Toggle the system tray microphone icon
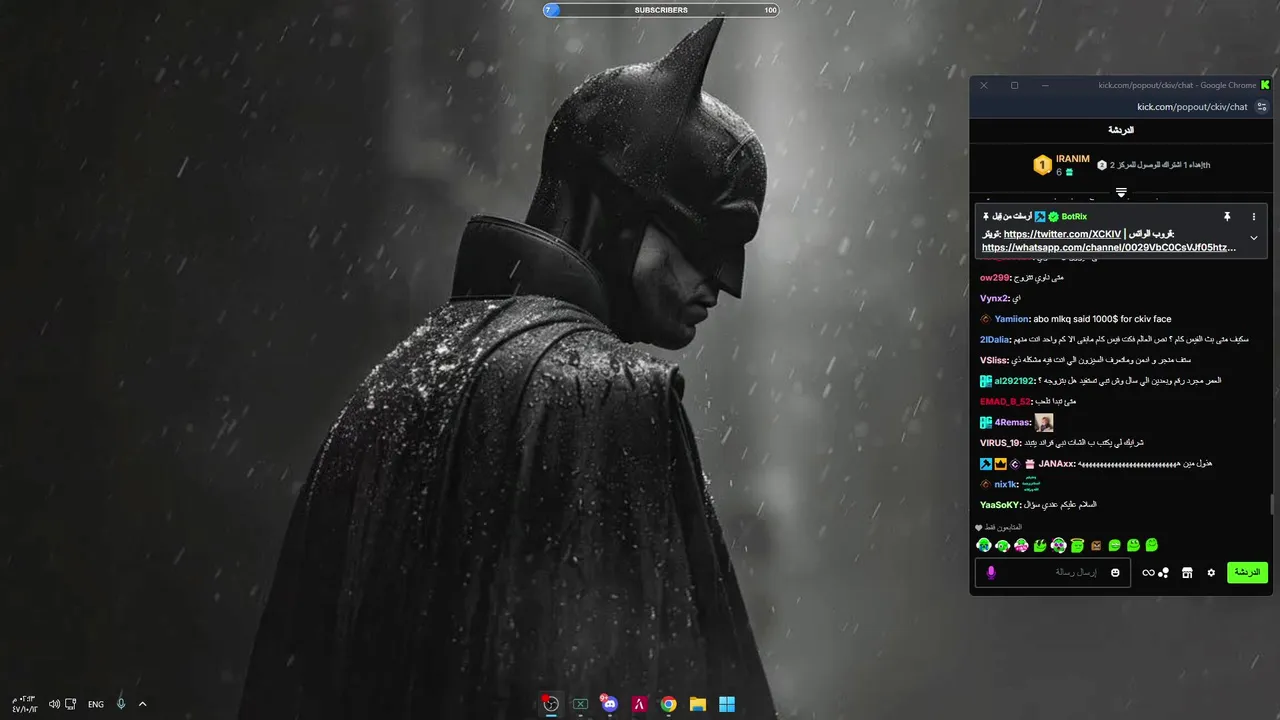Viewport: 1280px width, 720px height. [x=121, y=704]
